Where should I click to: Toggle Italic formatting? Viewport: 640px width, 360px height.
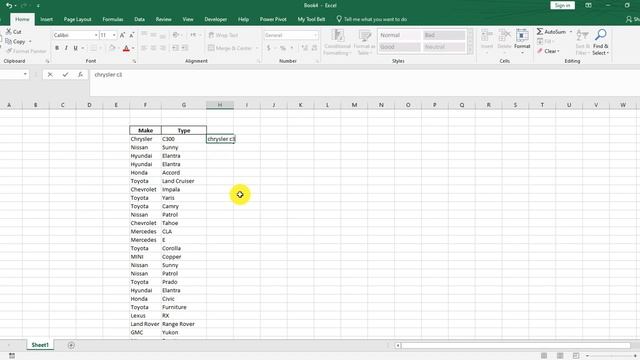[x=66, y=48]
